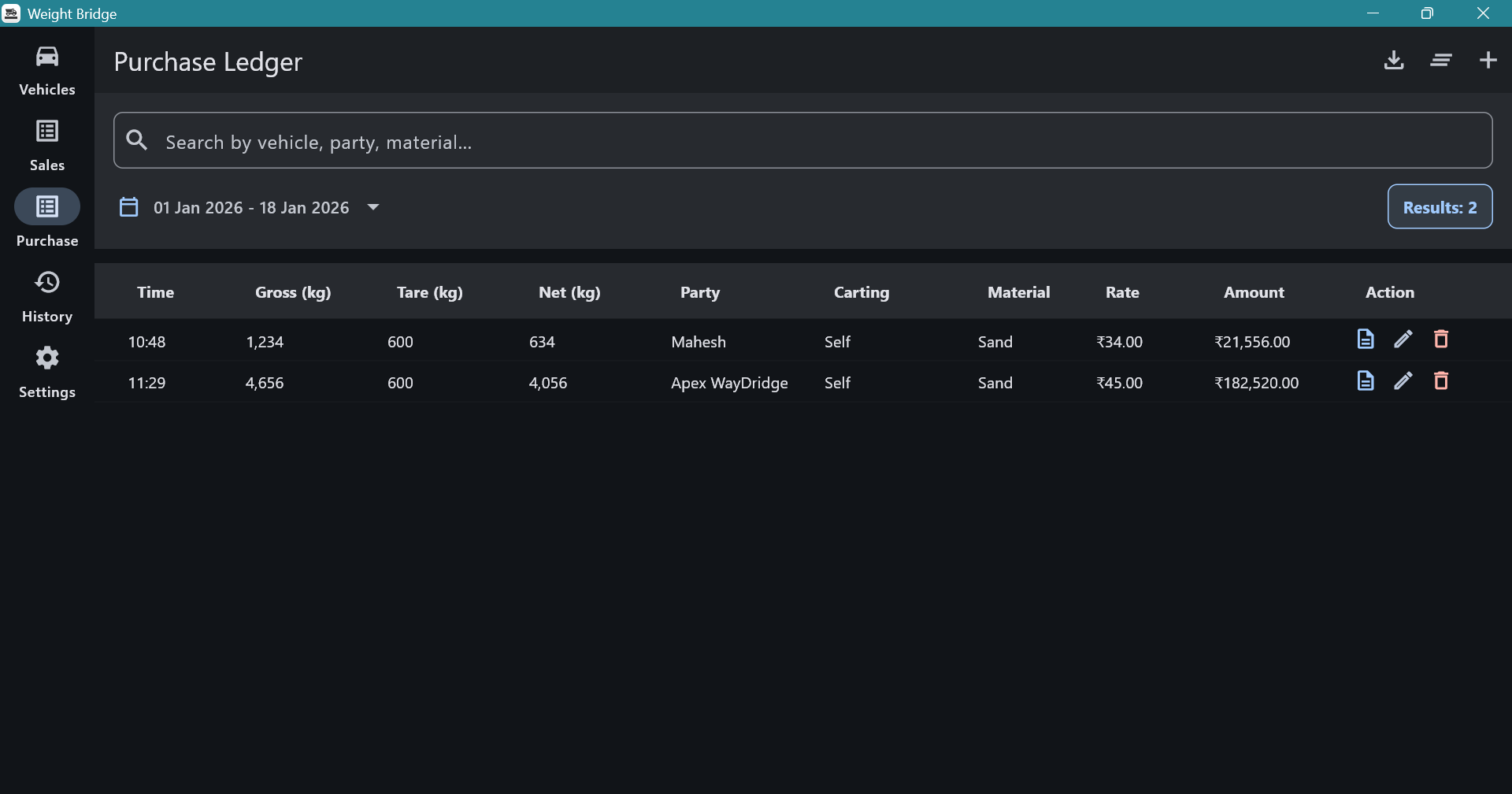This screenshot has height=794, width=1512.
Task: Edit the Apex WayDridge purchase entry
Action: [x=1403, y=380]
